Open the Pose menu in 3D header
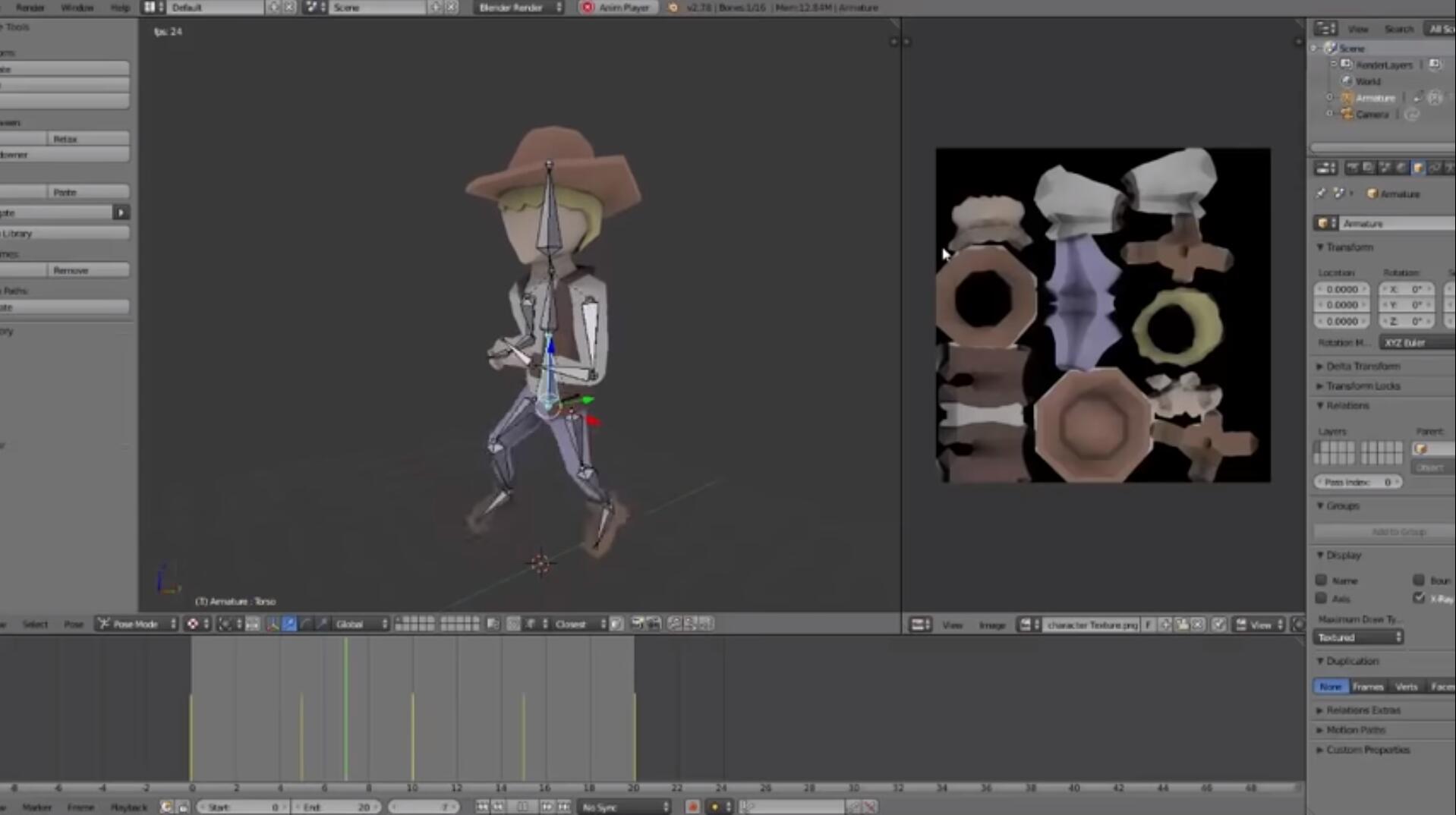This screenshot has height=815, width=1456. (74, 624)
